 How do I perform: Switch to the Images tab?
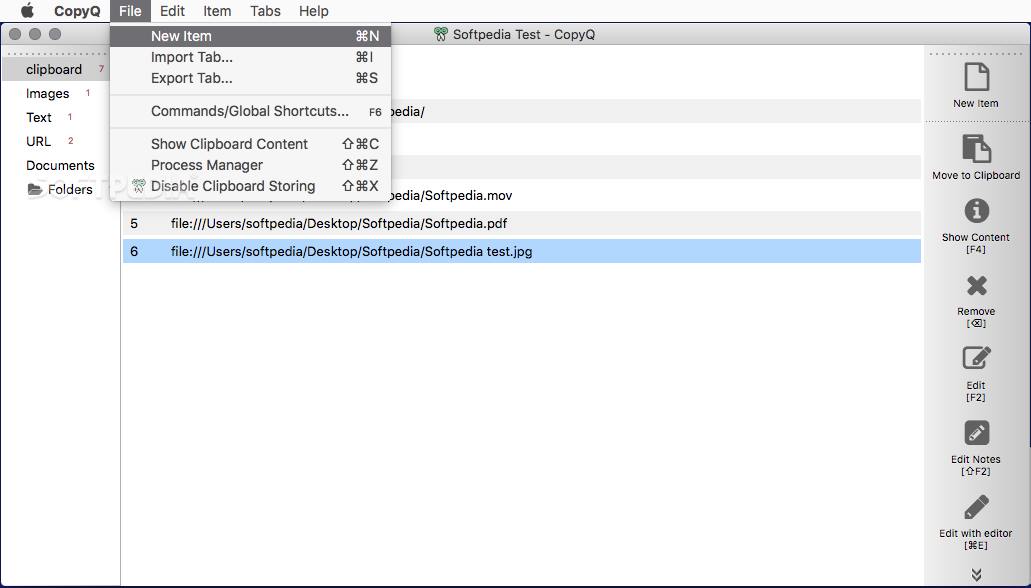click(x=47, y=93)
